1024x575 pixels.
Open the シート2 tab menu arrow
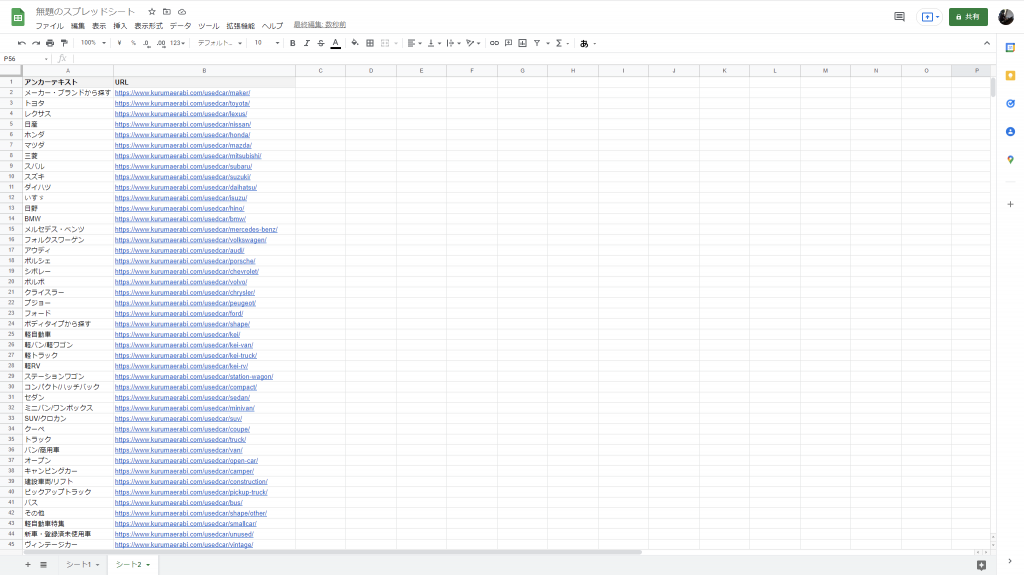pos(148,565)
